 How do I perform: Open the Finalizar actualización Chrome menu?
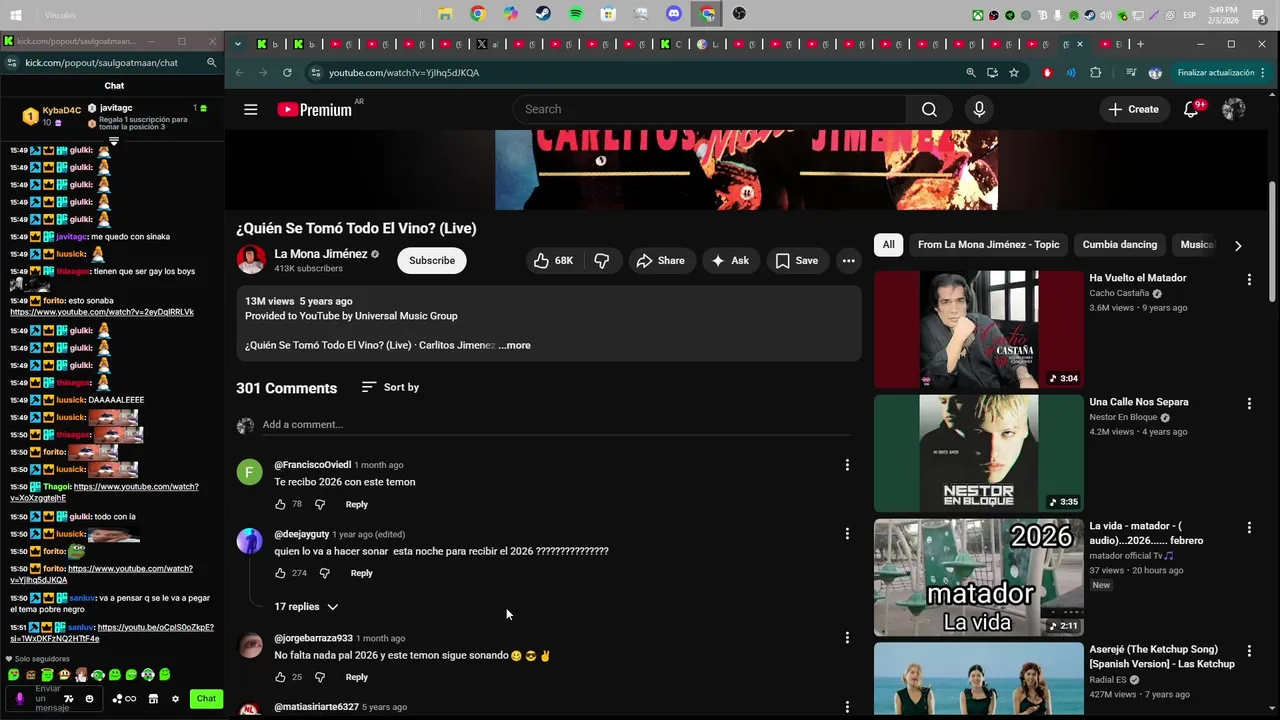pos(1221,73)
